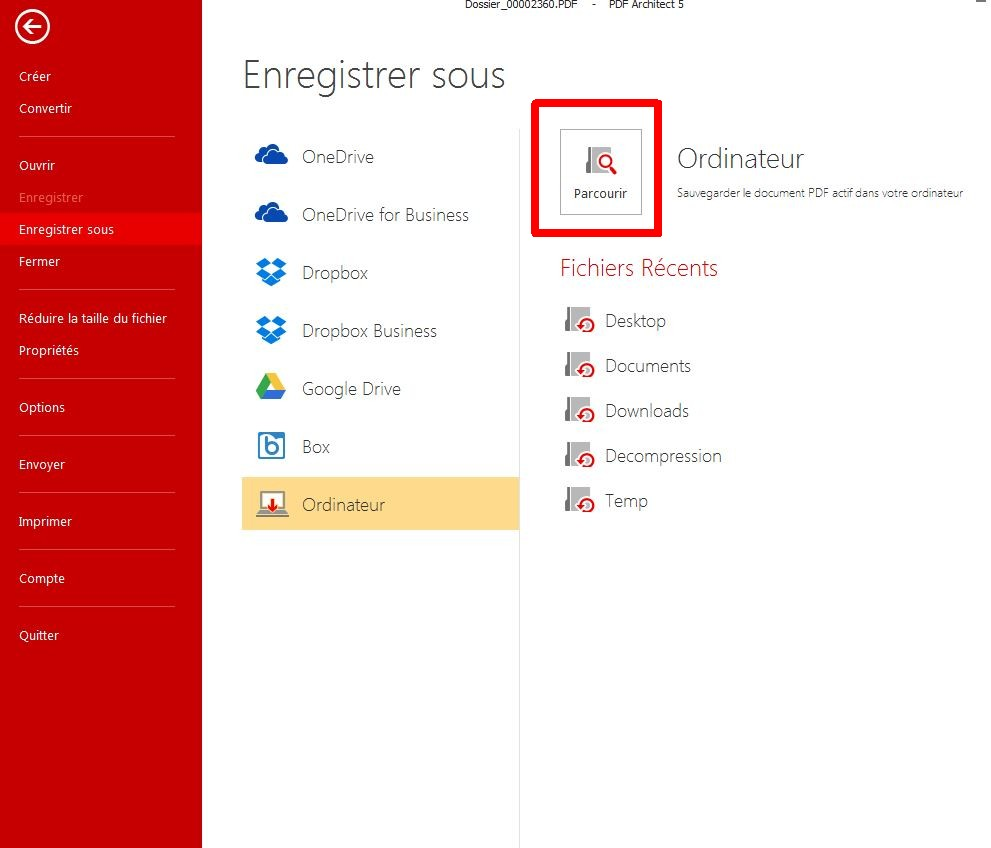Click the Google Drive triangle icon

(x=271, y=387)
